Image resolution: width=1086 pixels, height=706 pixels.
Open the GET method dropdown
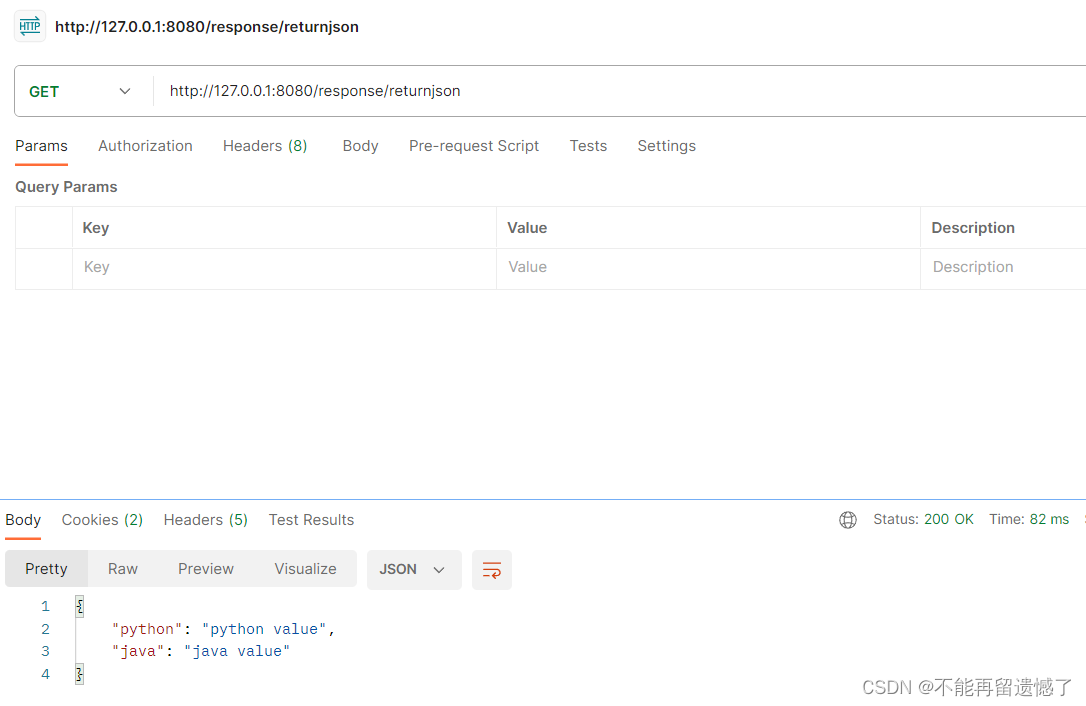coord(80,91)
